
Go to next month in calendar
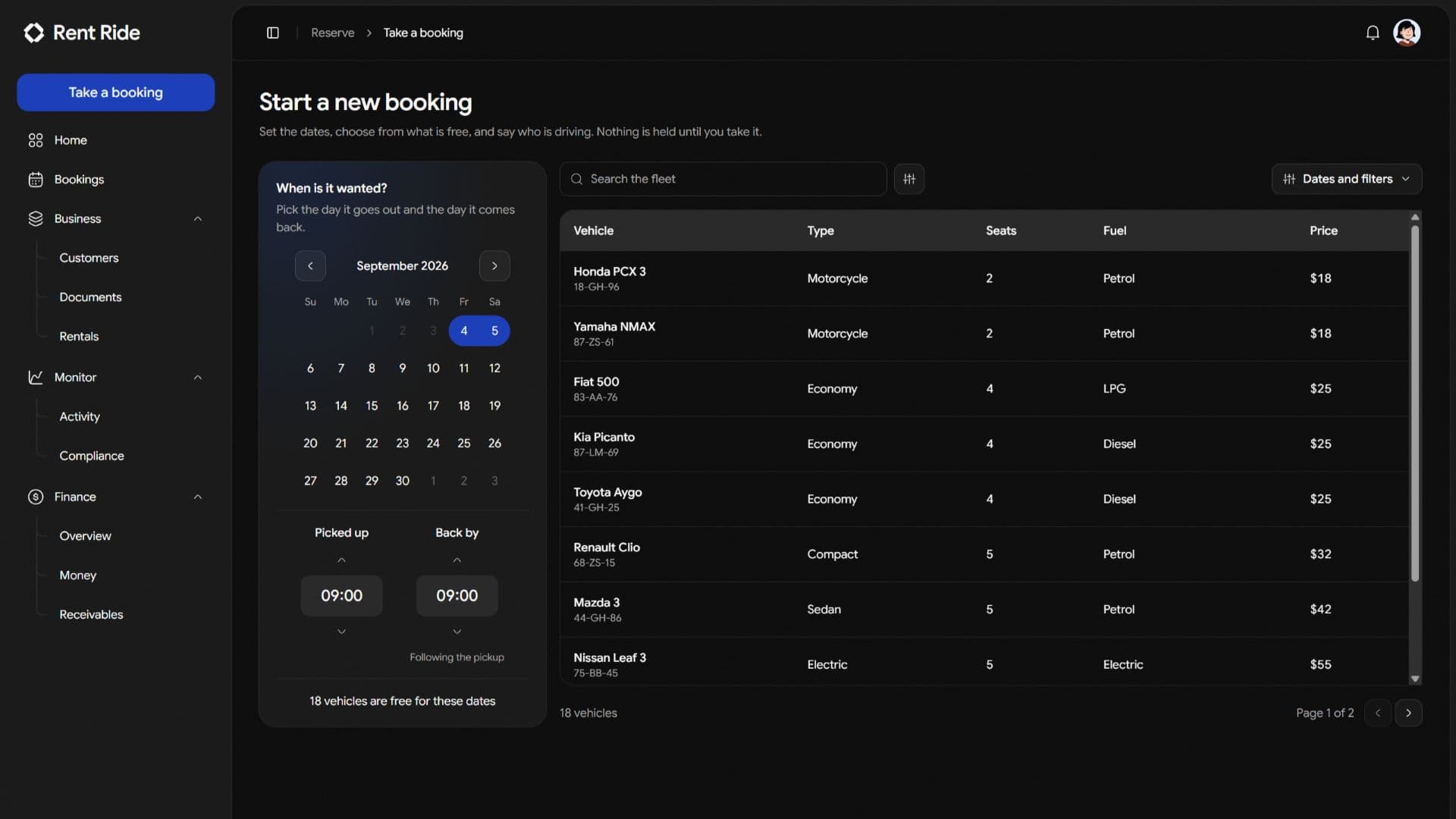[x=494, y=266]
